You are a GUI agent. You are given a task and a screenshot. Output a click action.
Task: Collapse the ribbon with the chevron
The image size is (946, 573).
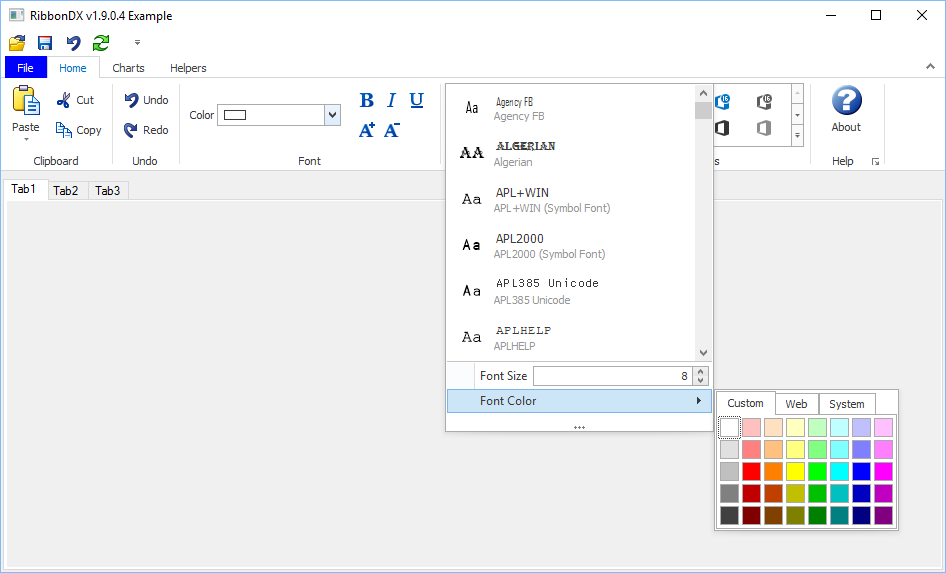(930, 66)
